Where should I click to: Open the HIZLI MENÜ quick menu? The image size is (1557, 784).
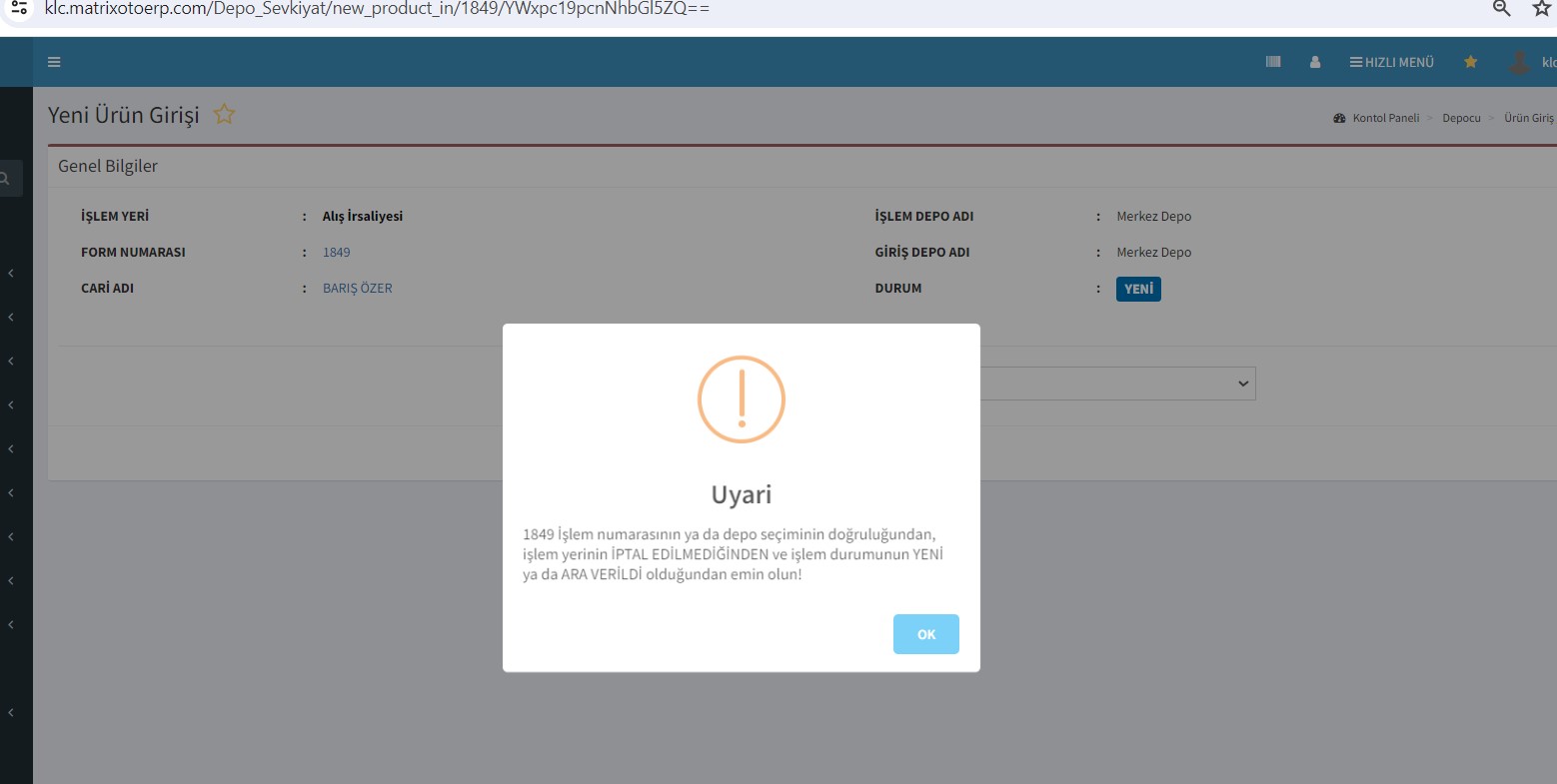pos(1391,62)
